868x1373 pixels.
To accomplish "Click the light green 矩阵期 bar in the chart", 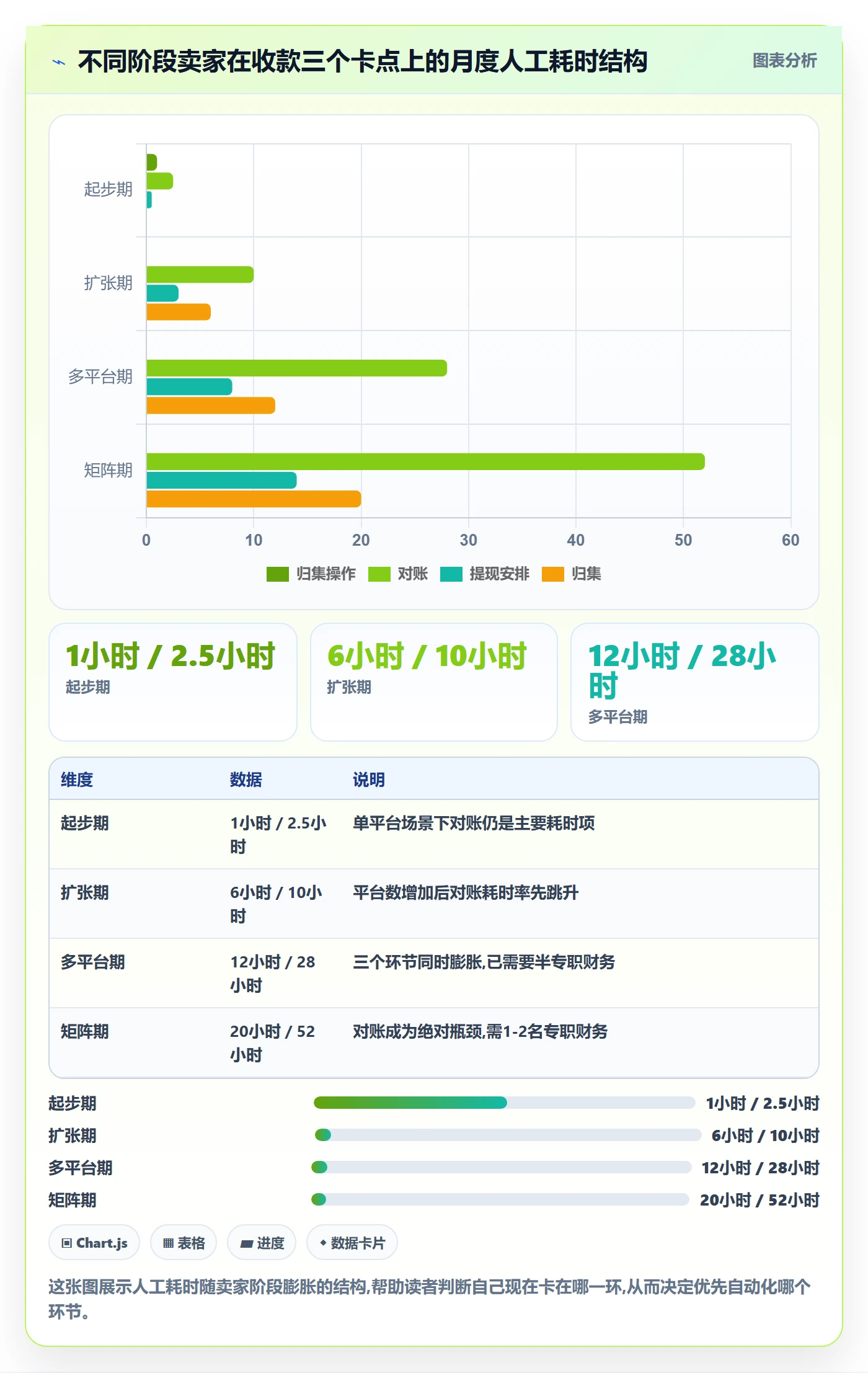I will (x=425, y=462).
